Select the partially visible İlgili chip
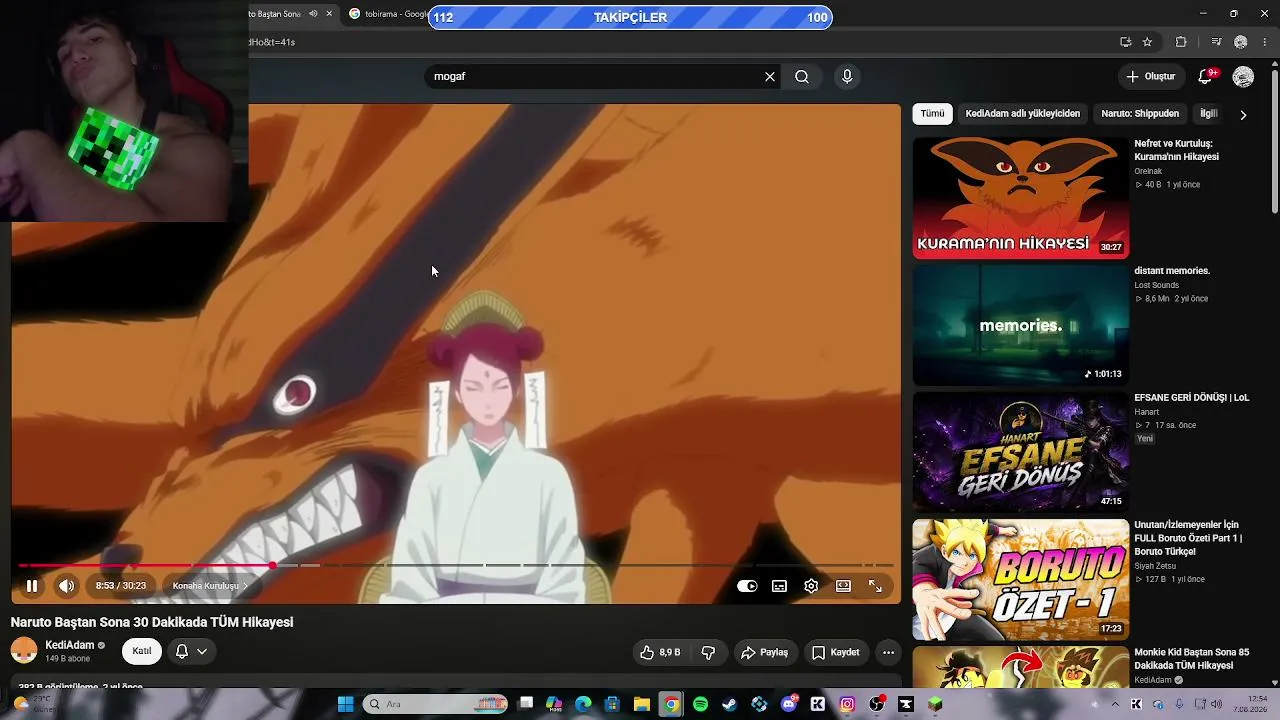Screen dimensions: 1280x720 (1209, 113)
